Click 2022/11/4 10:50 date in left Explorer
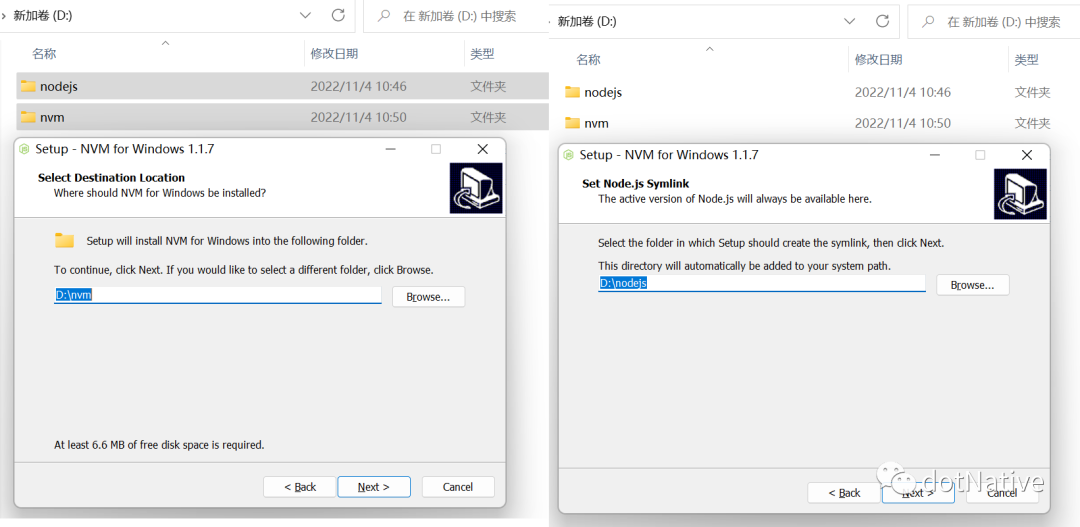Viewport: 1080px width, 527px height. click(x=358, y=118)
